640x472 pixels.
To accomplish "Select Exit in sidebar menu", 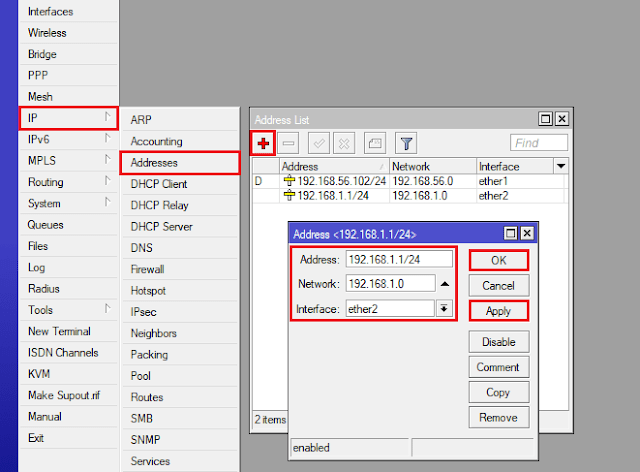I will (69, 438).
